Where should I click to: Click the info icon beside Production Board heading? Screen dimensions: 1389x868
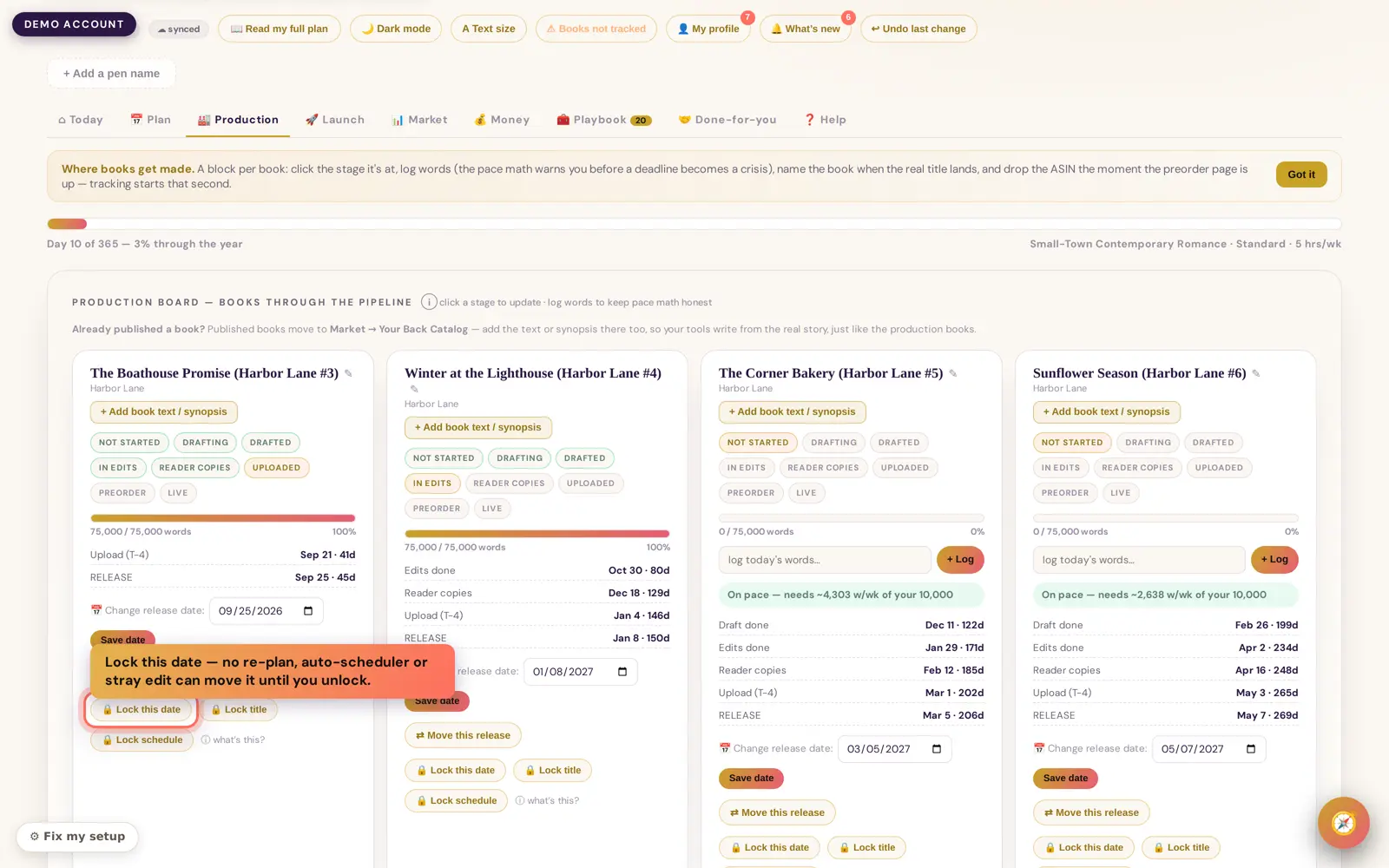click(429, 302)
